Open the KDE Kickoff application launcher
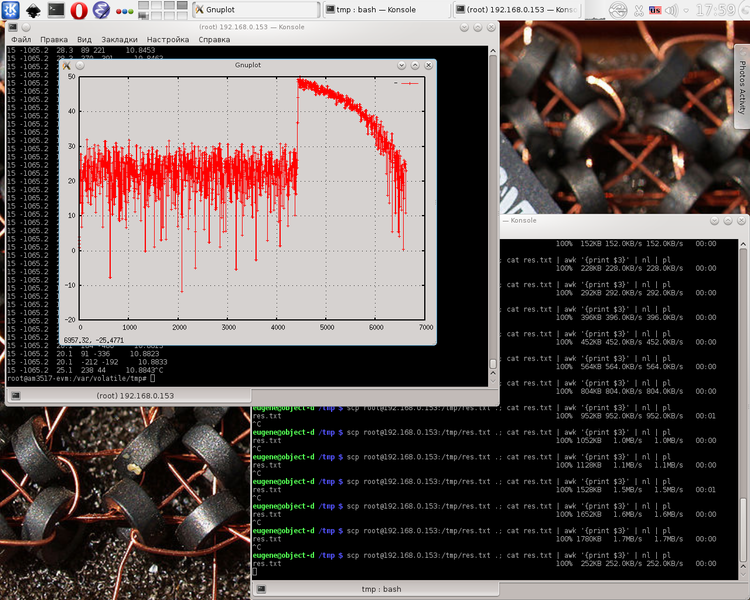Viewport: 750px width, 600px height. (10, 10)
